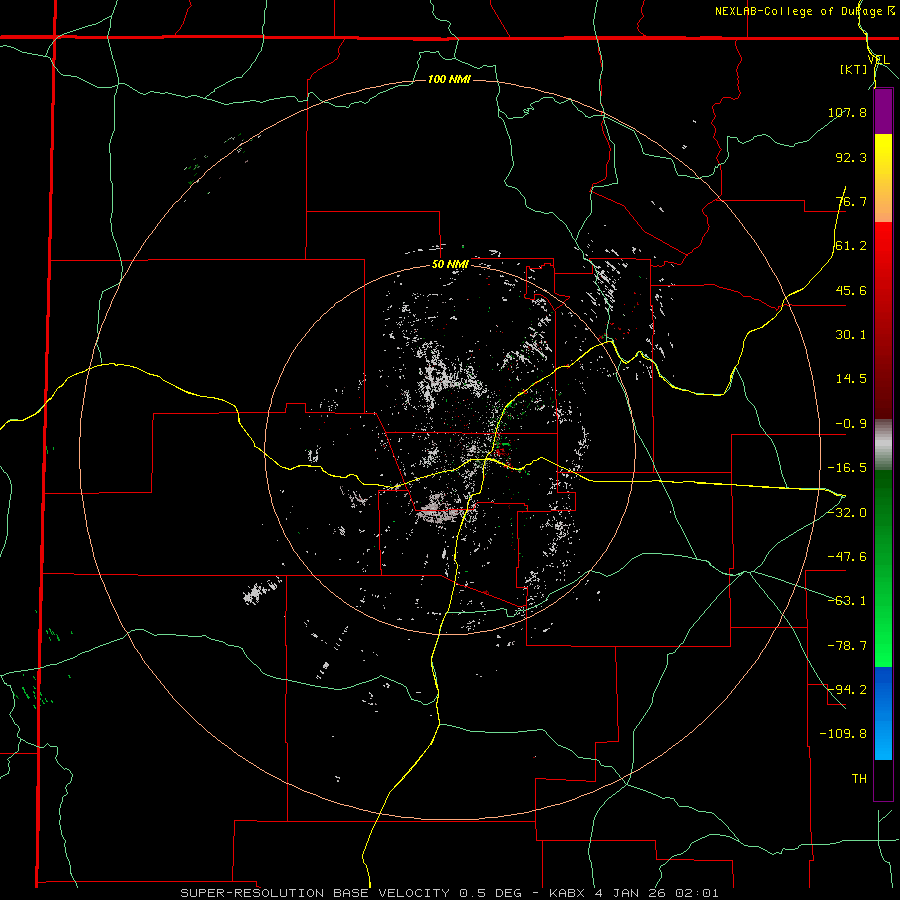Click the 45.6 velocity scale value

[x=851, y=290]
